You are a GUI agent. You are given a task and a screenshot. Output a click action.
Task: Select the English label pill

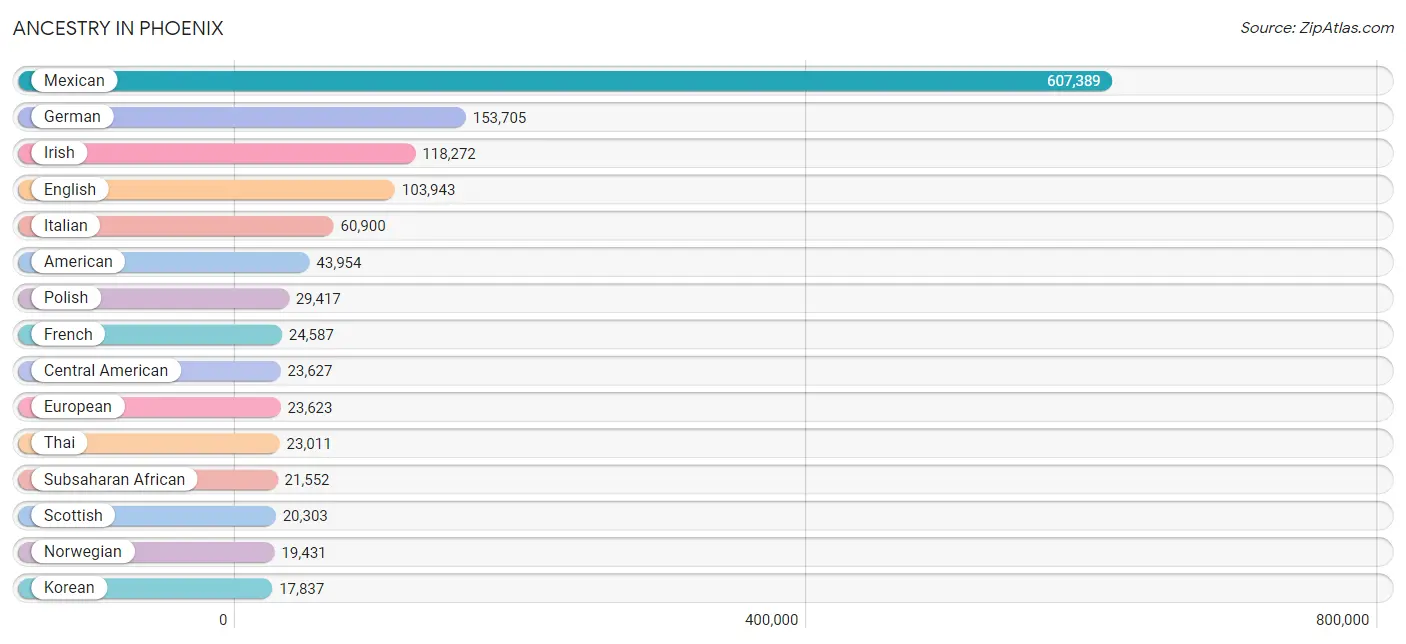pyautogui.click(x=70, y=189)
